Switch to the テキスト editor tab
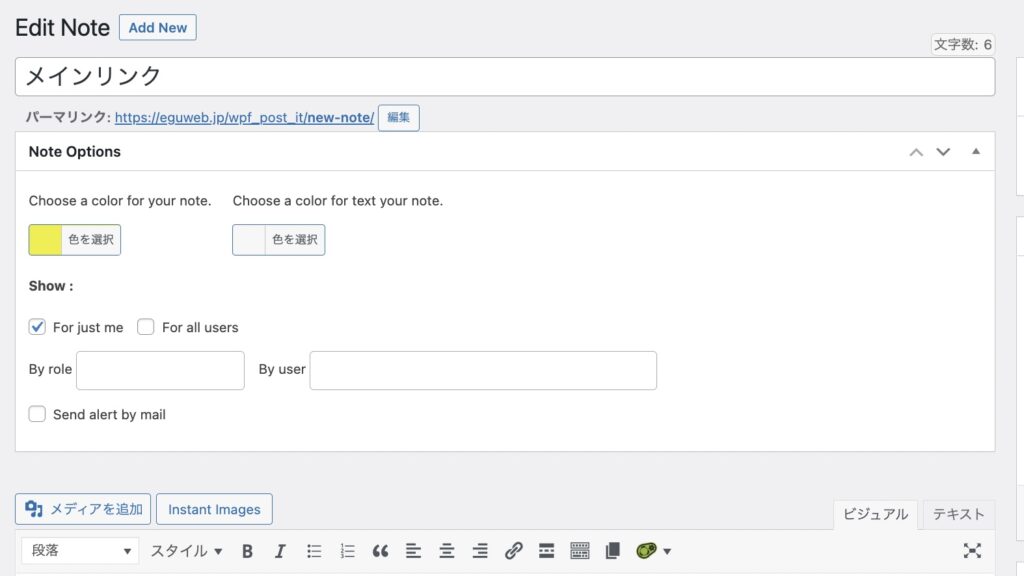Image resolution: width=1024 pixels, height=576 pixels. tap(958, 514)
